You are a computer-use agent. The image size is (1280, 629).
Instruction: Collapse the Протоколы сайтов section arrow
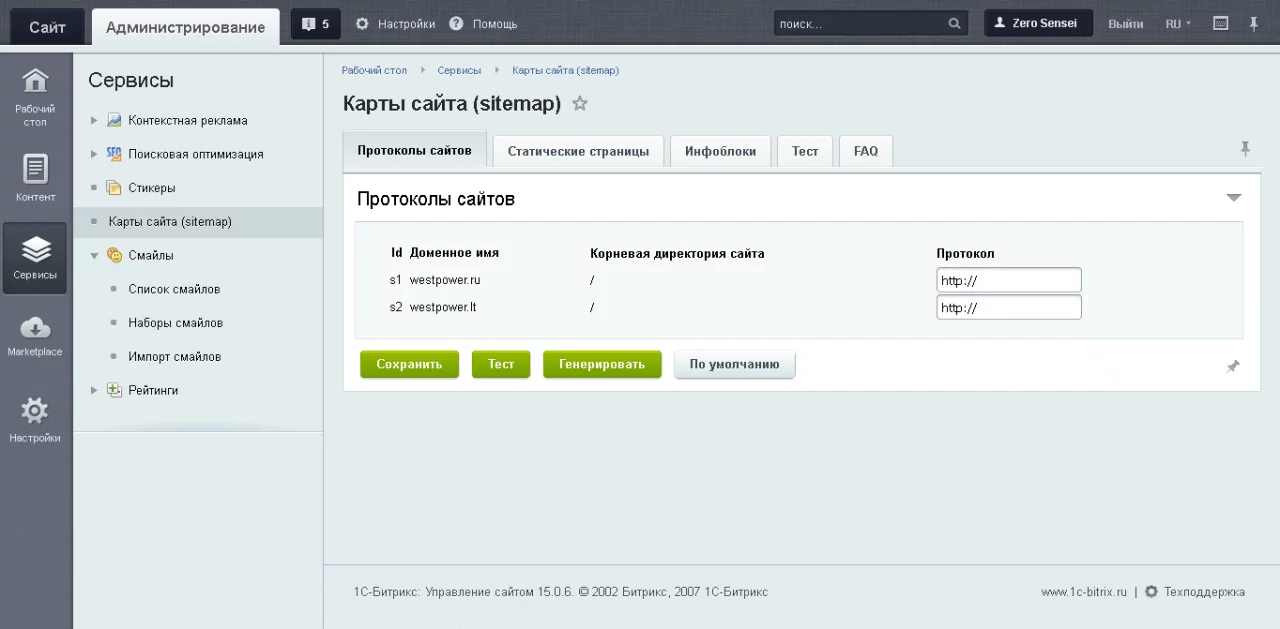[1233, 198]
